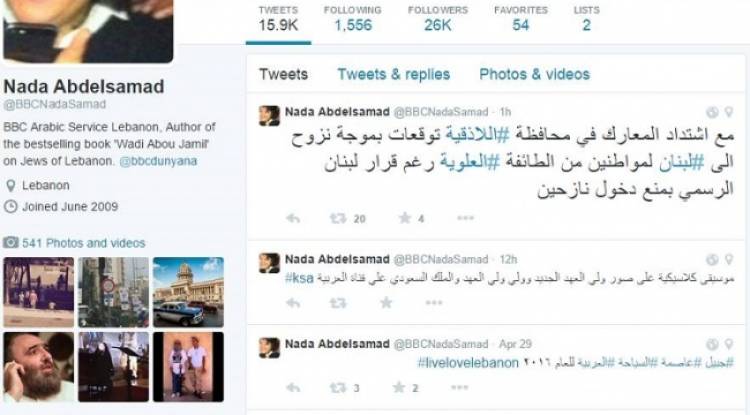Screen dimensions: 750x415
Task: Click the #livelovelebanon hashtag
Action: [468, 363]
